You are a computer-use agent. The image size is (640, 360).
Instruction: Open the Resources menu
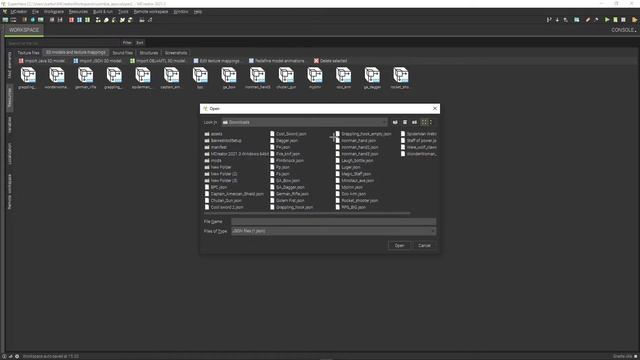(78, 12)
